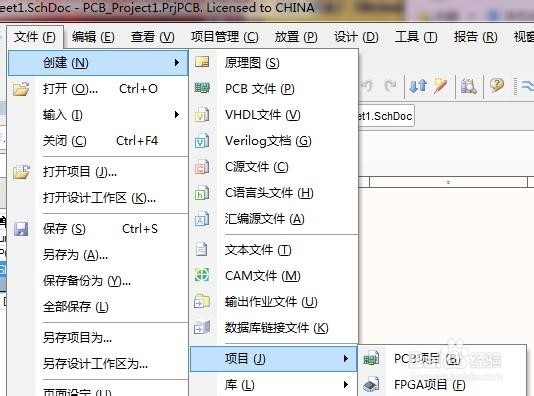Click 打开设计工作区 (K)... entry
534x396 pixels.
click(x=98, y=198)
